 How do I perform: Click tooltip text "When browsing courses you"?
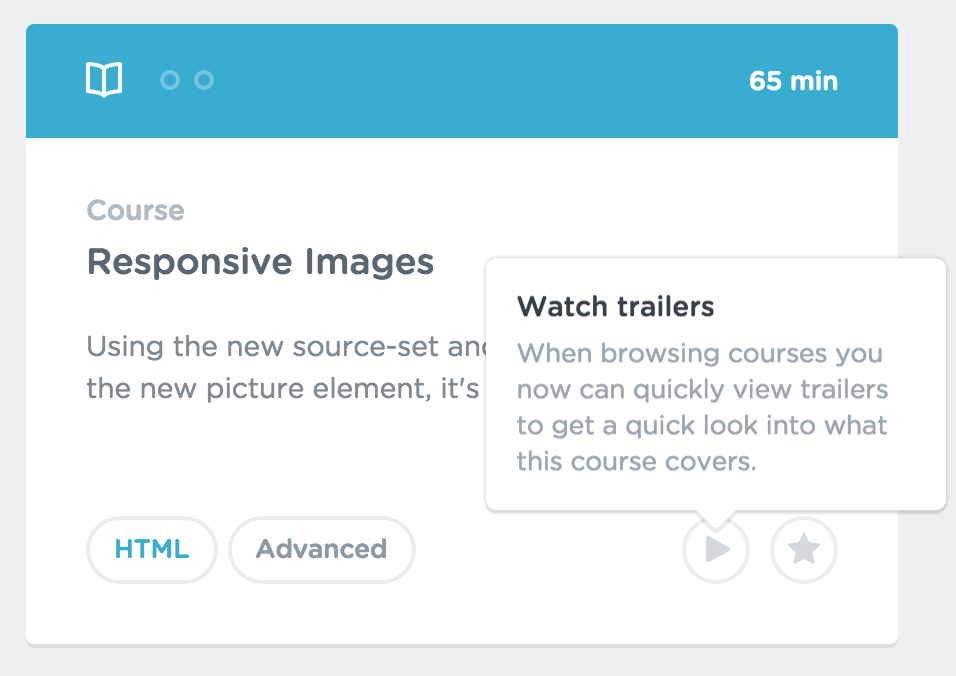[x=700, y=354]
